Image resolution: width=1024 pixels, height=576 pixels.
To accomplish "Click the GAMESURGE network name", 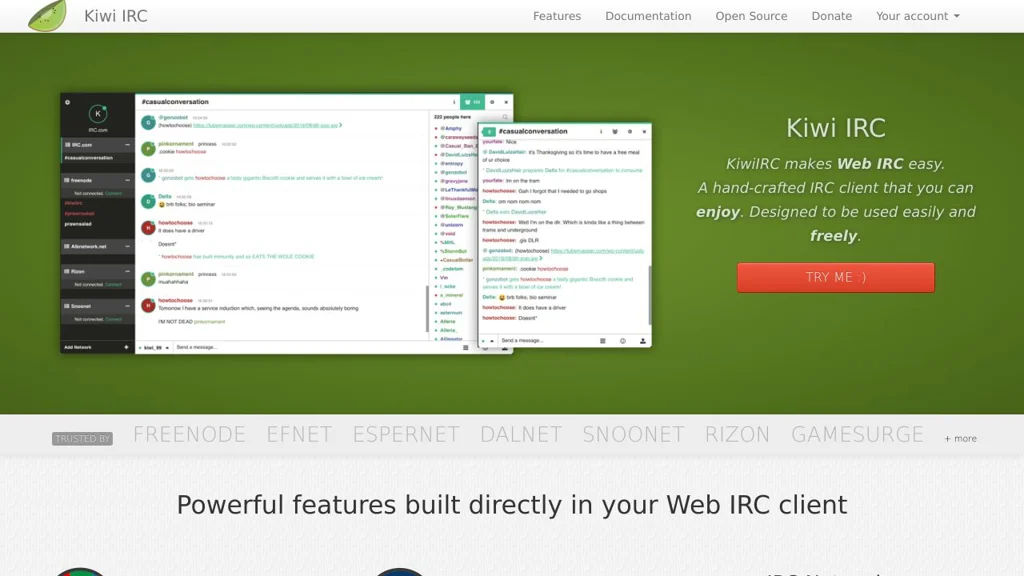I will pyautogui.click(x=857, y=434).
